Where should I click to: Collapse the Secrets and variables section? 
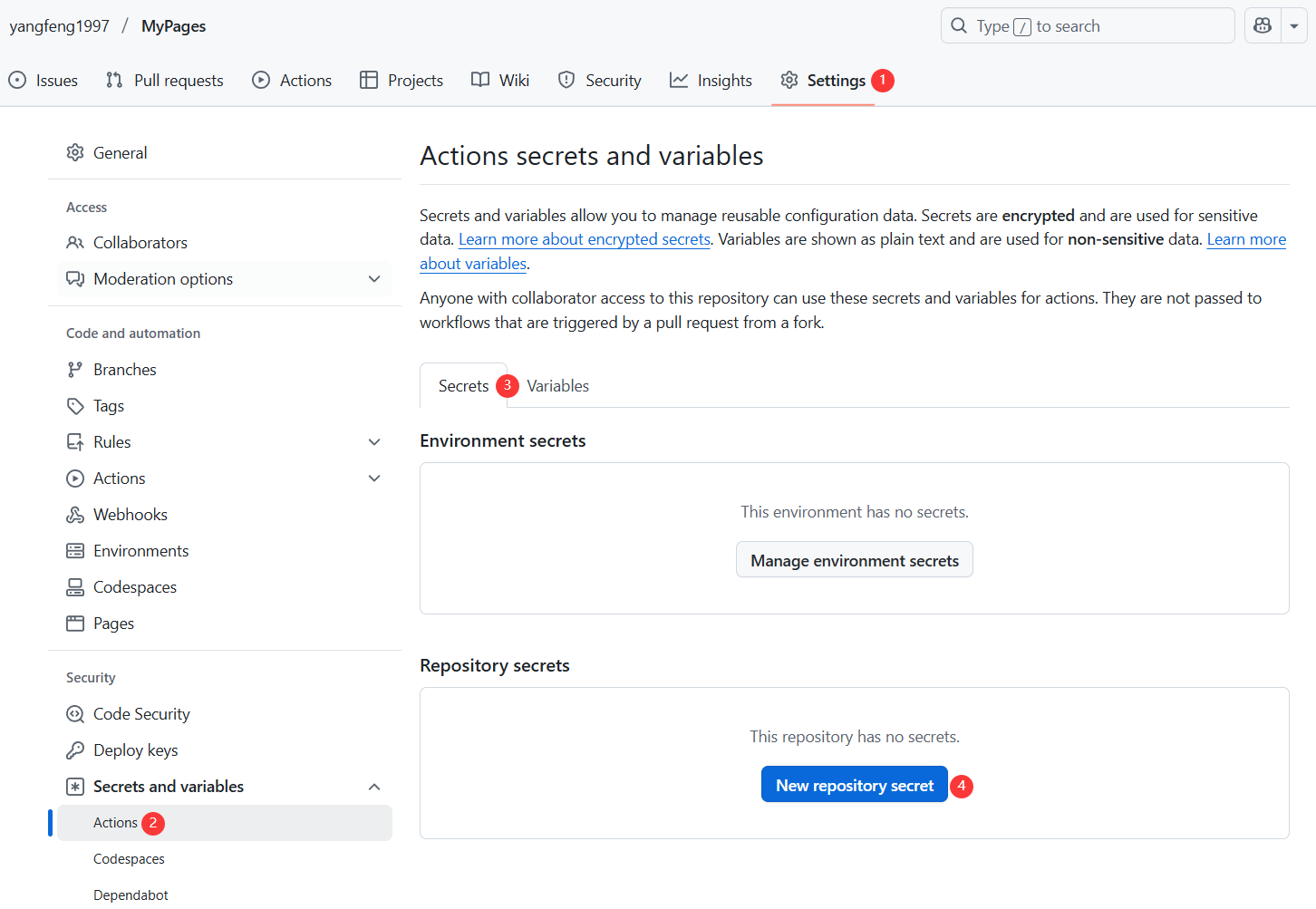pos(374,787)
